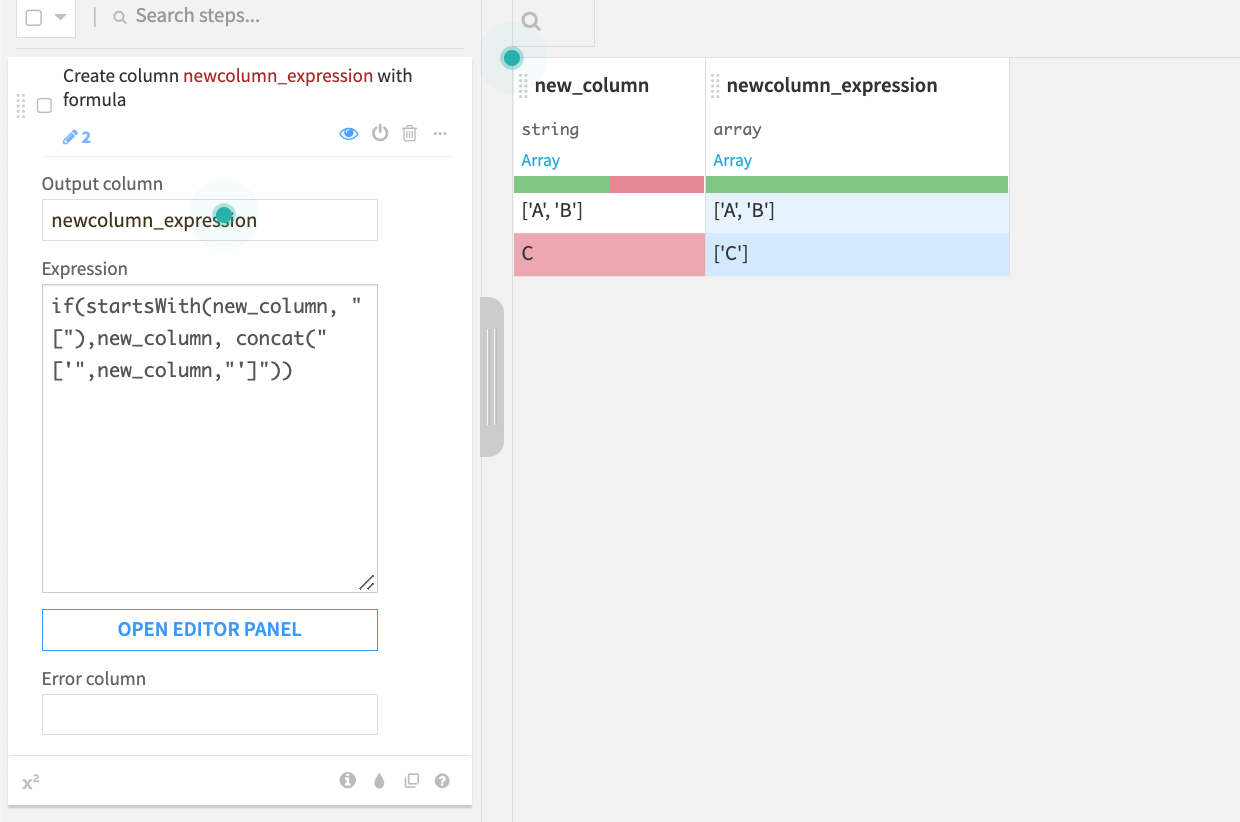Disable the step with the power icon
Viewport: 1240px width, 822px height.
(x=379, y=133)
